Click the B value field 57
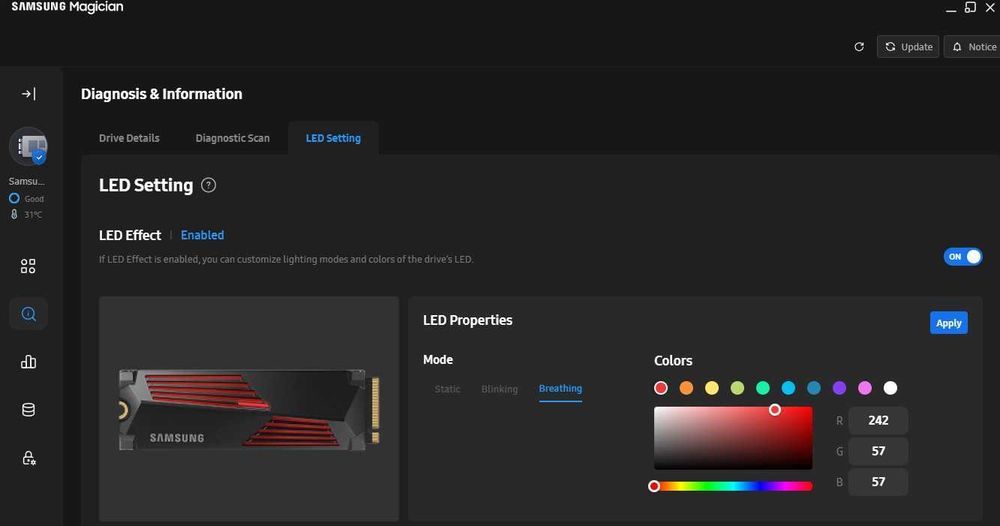 [x=878, y=481]
